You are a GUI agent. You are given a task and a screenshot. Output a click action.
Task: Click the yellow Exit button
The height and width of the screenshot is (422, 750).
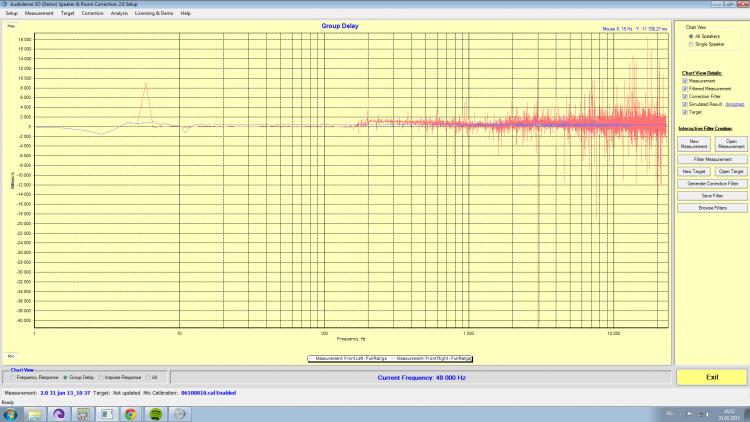pos(712,378)
